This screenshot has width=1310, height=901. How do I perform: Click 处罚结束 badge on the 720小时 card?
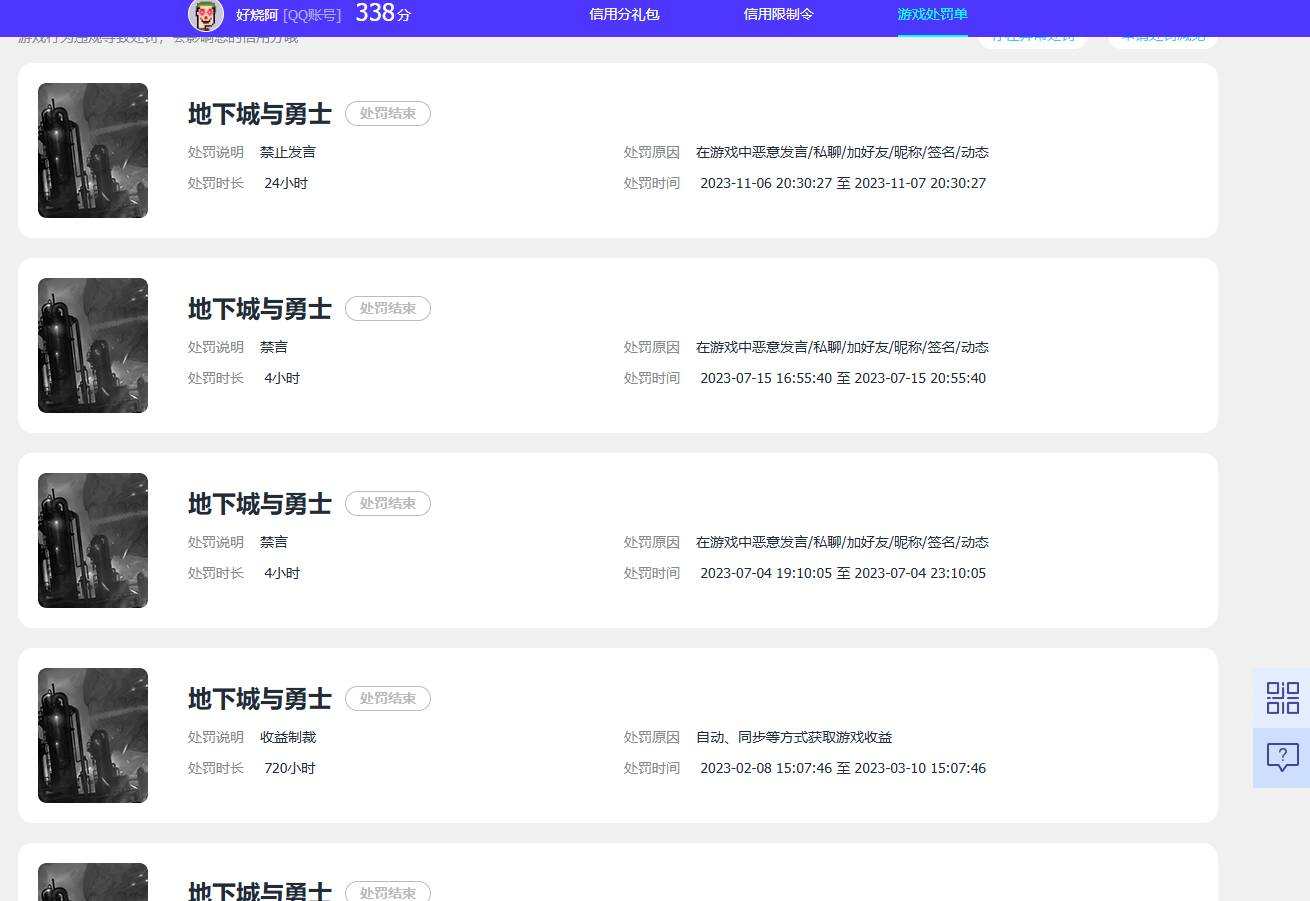coord(388,699)
